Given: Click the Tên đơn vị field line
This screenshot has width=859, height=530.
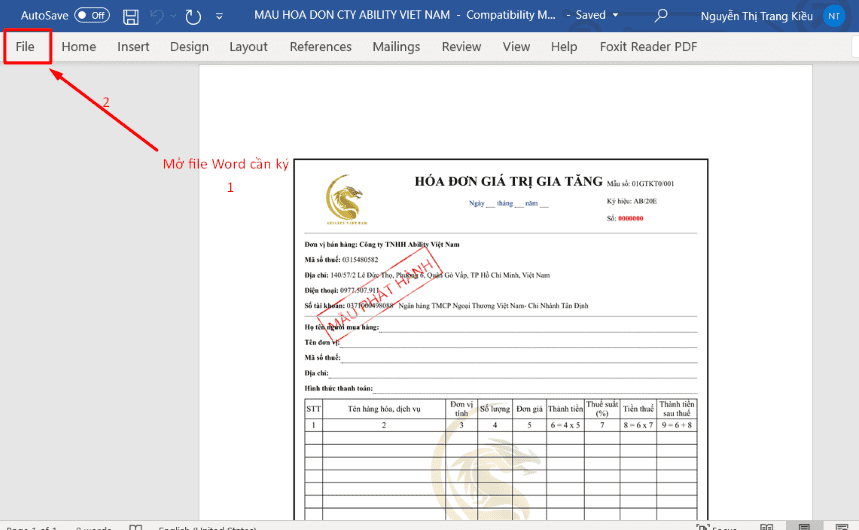Looking at the screenshot, I should 501,343.
